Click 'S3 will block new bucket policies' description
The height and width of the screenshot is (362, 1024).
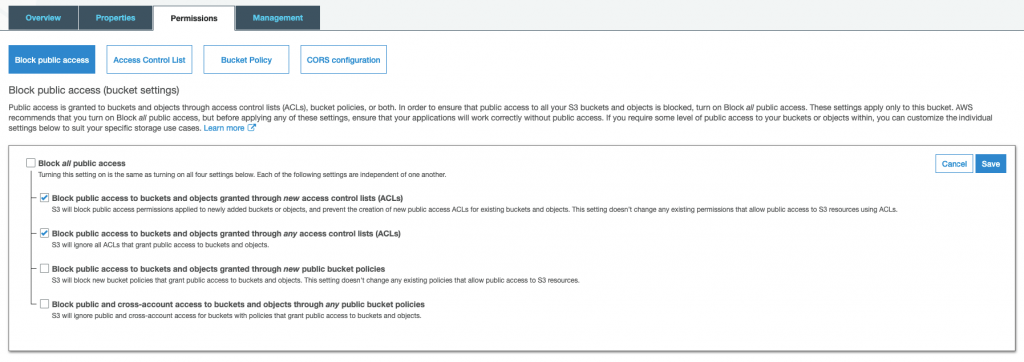click(315, 280)
